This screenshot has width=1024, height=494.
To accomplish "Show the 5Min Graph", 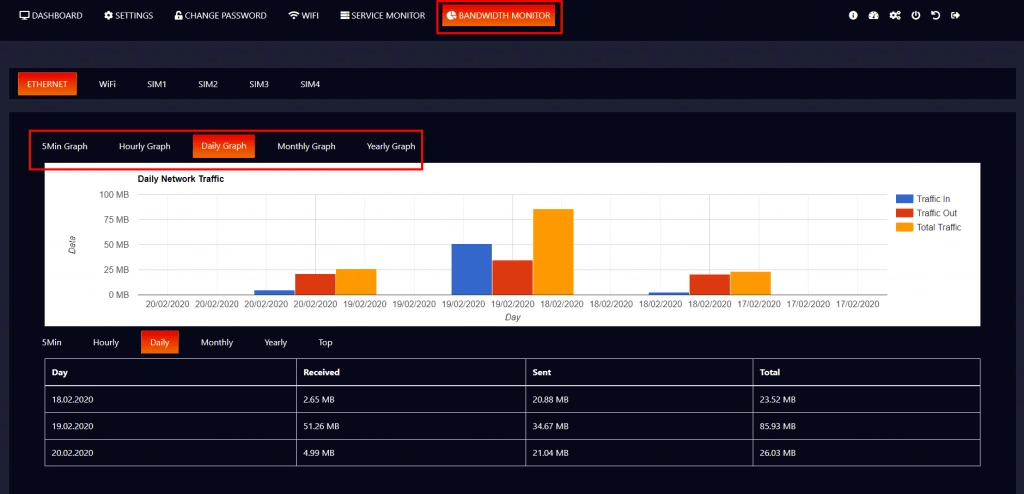I will [x=65, y=146].
